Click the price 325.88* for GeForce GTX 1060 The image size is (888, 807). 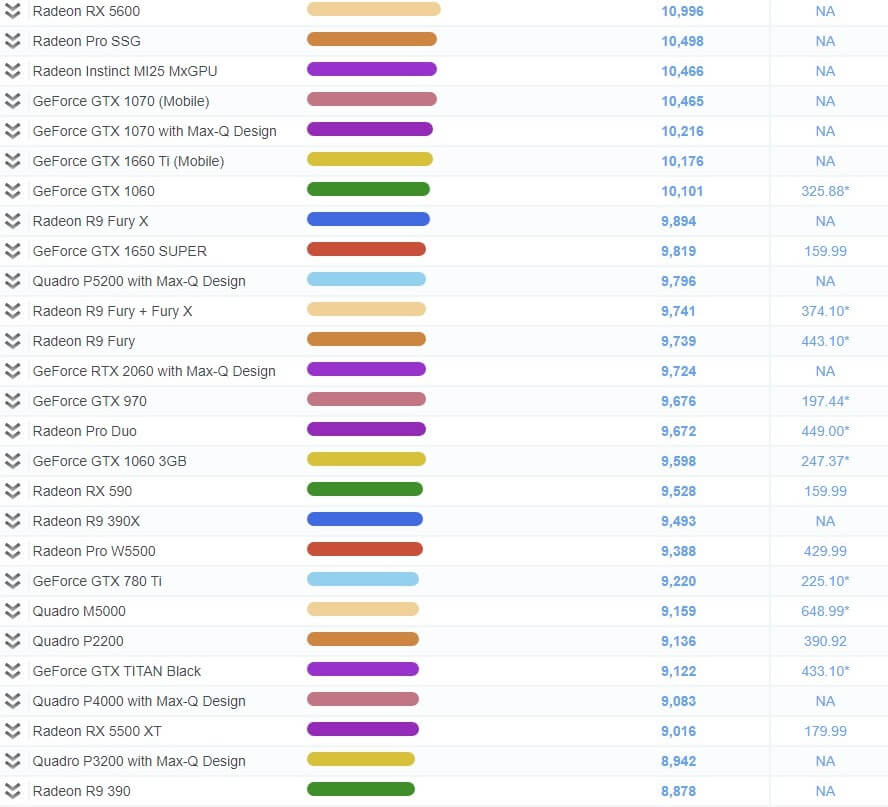[x=825, y=191]
